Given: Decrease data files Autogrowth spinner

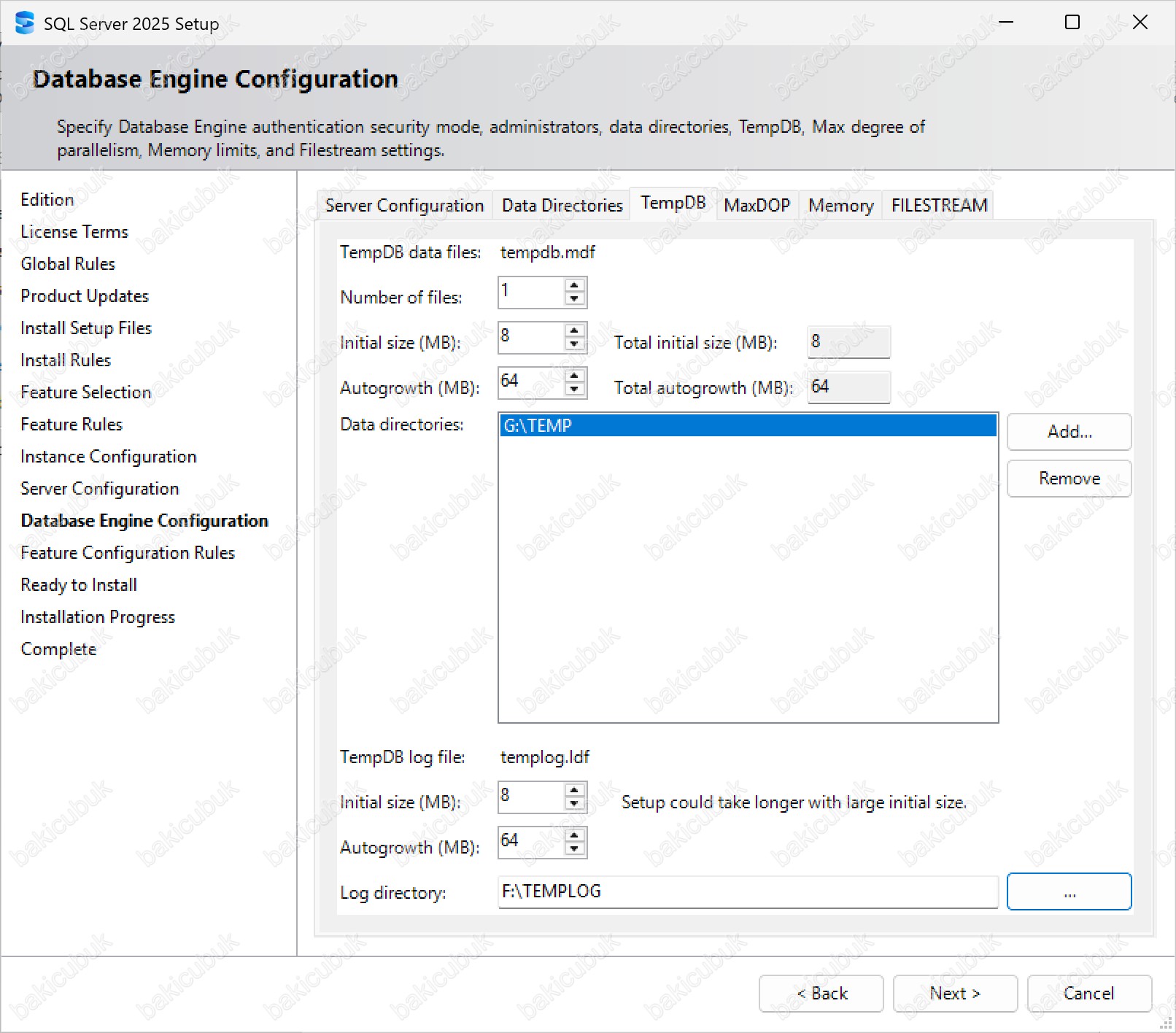Looking at the screenshot, I should [x=575, y=390].
